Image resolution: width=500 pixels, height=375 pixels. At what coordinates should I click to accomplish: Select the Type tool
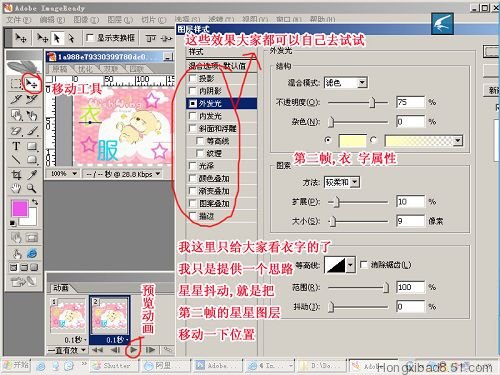pos(16,146)
